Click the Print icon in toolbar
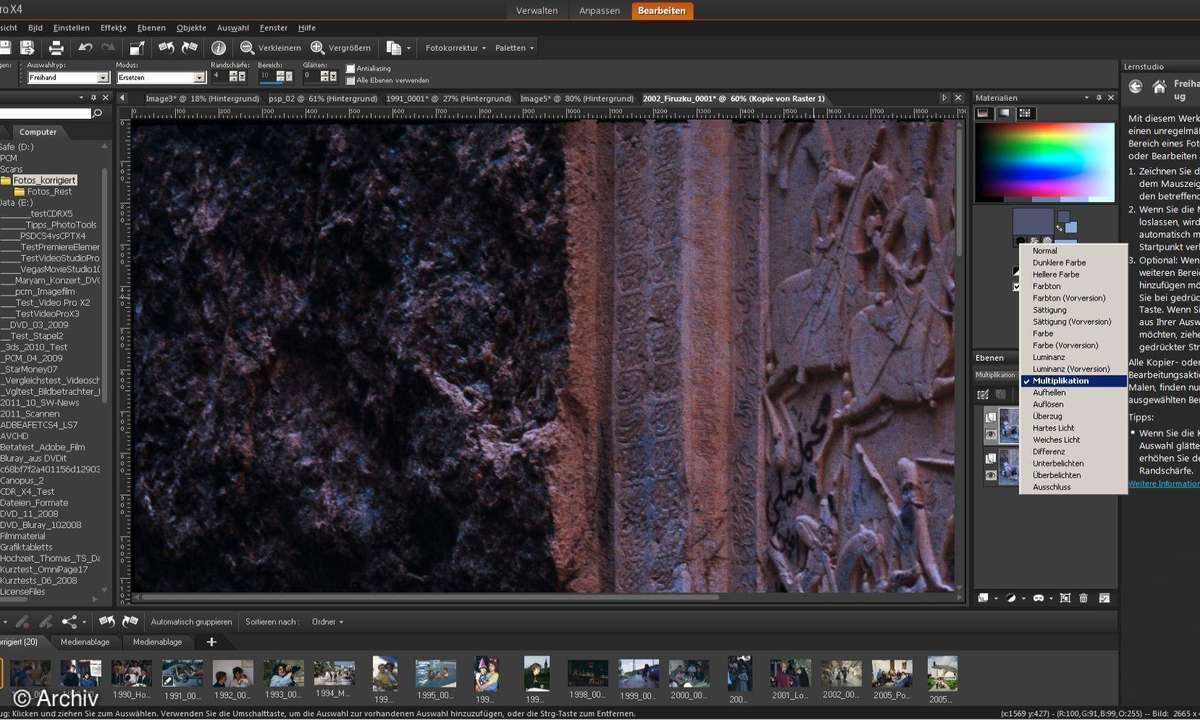The height and width of the screenshot is (720, 1200). tap(57, 48)
